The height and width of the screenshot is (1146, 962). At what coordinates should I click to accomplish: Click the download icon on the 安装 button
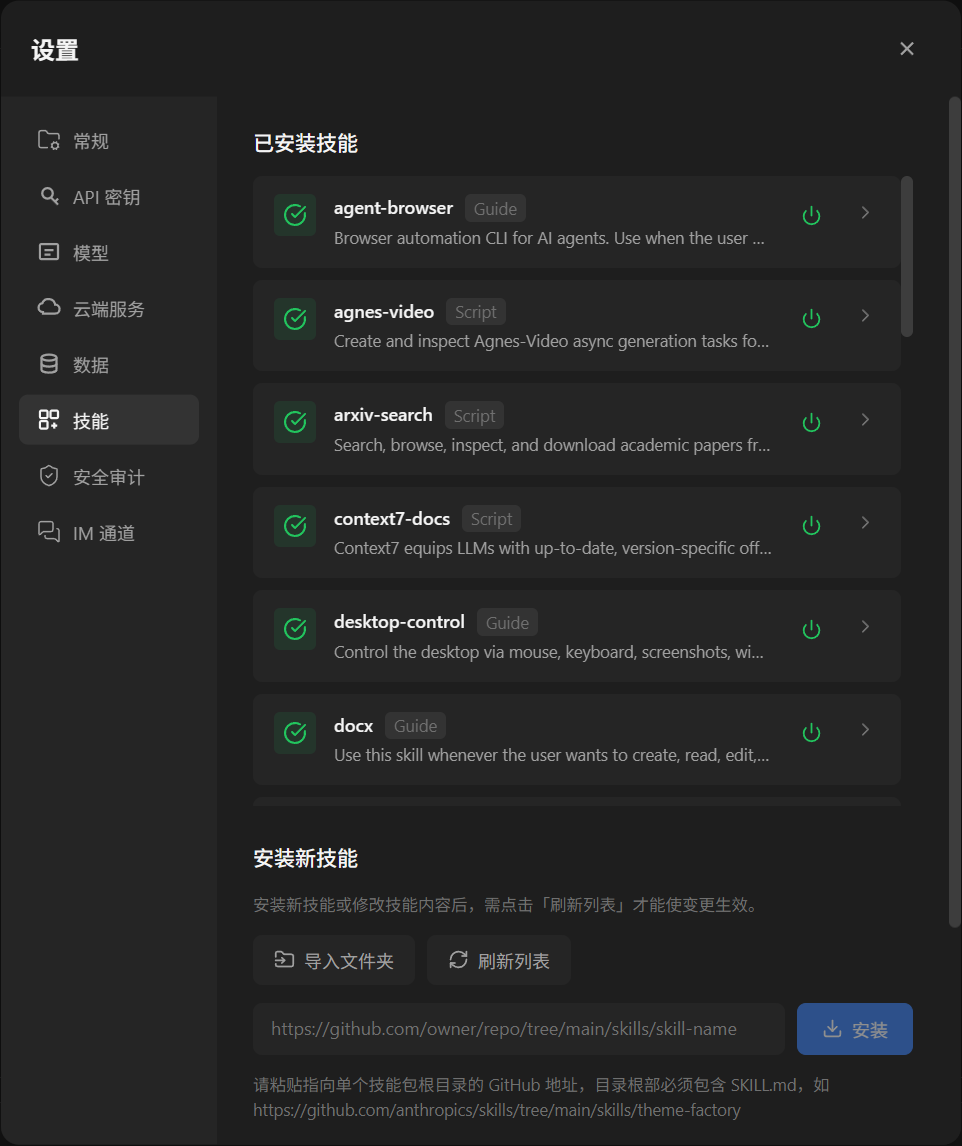point(832,1029)
